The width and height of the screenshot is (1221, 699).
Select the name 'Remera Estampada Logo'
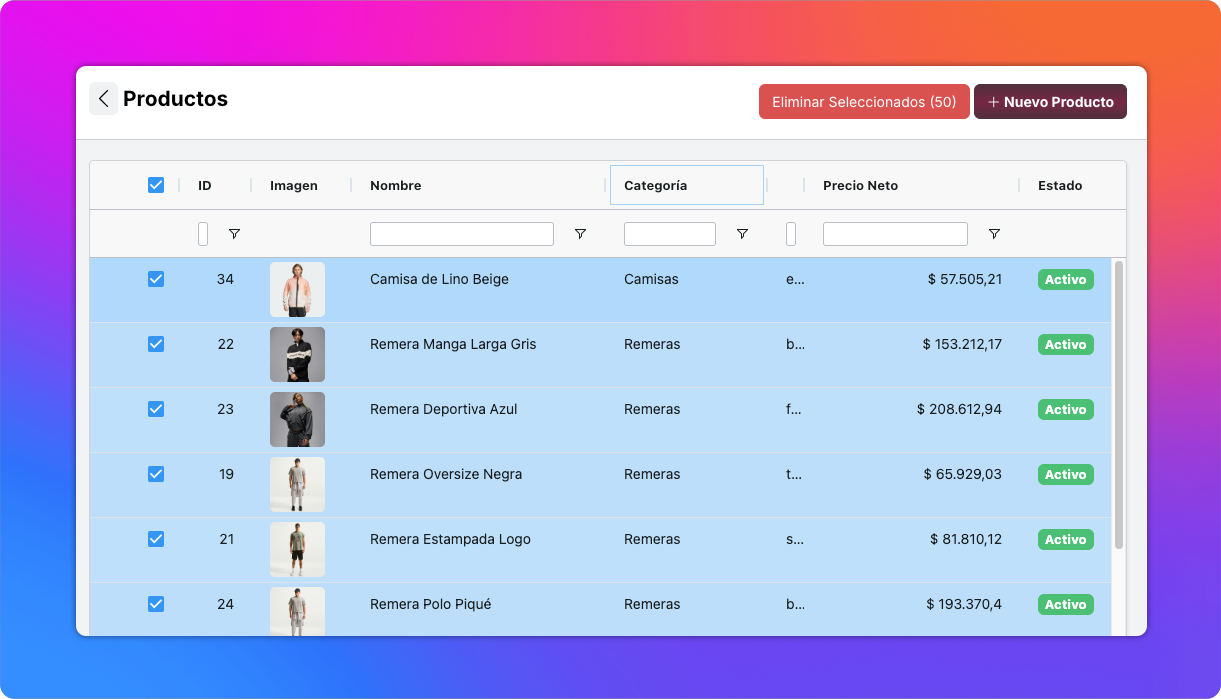450,539
